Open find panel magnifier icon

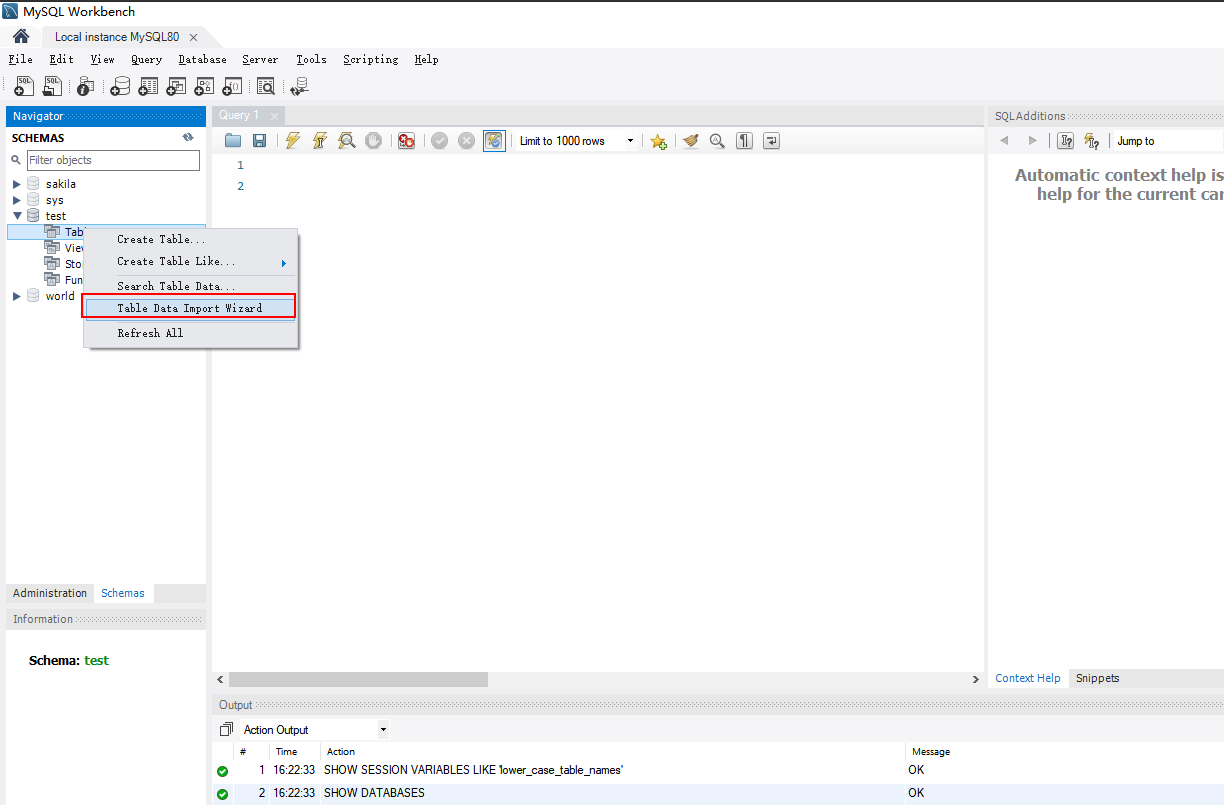tap(717, 141)
